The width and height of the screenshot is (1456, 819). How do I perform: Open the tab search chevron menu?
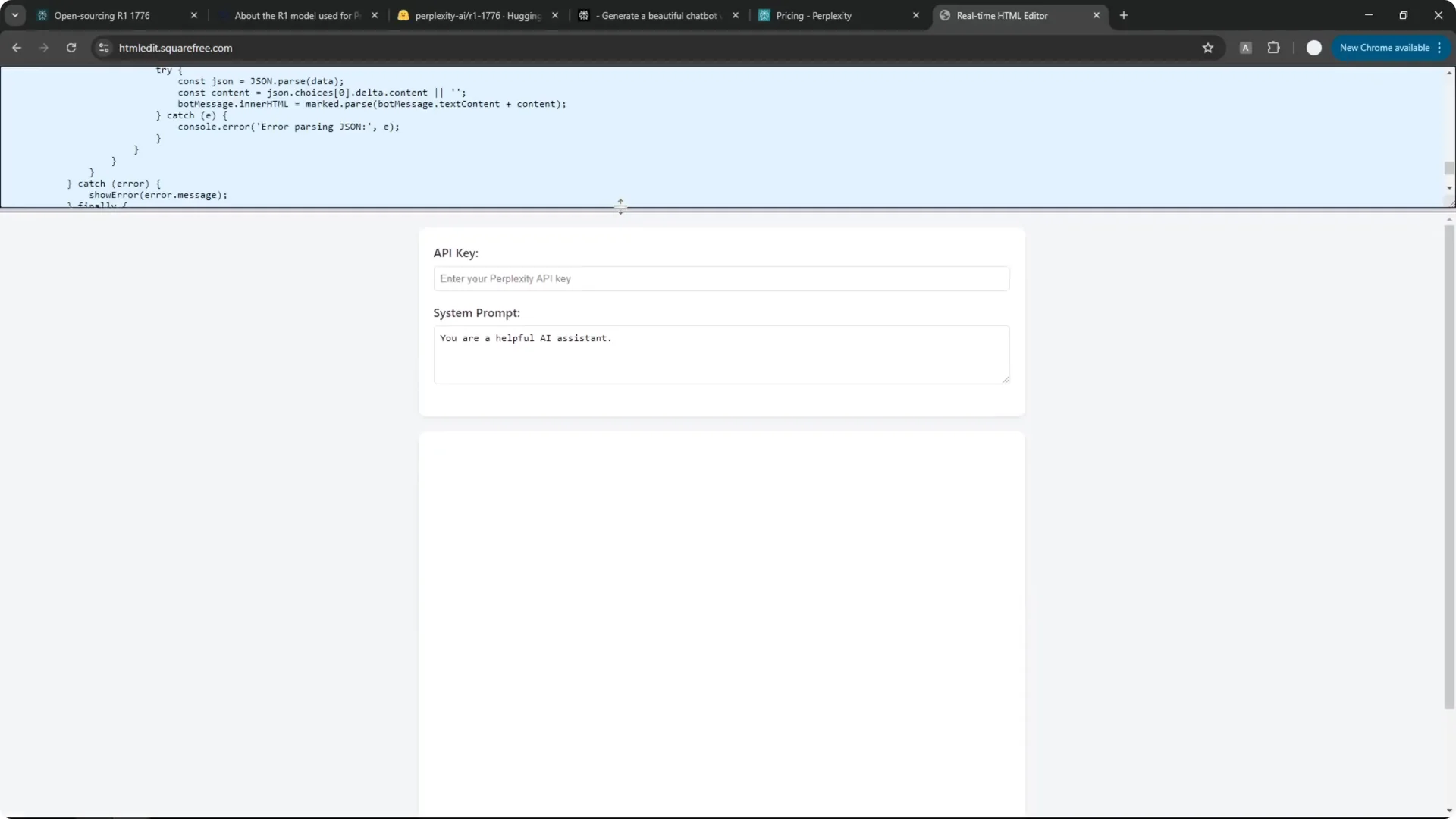(x=14, y=15)
